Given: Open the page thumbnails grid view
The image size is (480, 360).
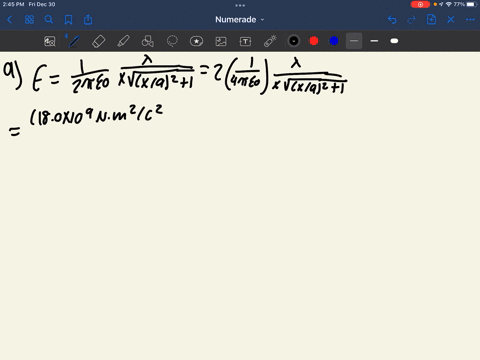Looking at the screenshot, I should pos(29,20).
